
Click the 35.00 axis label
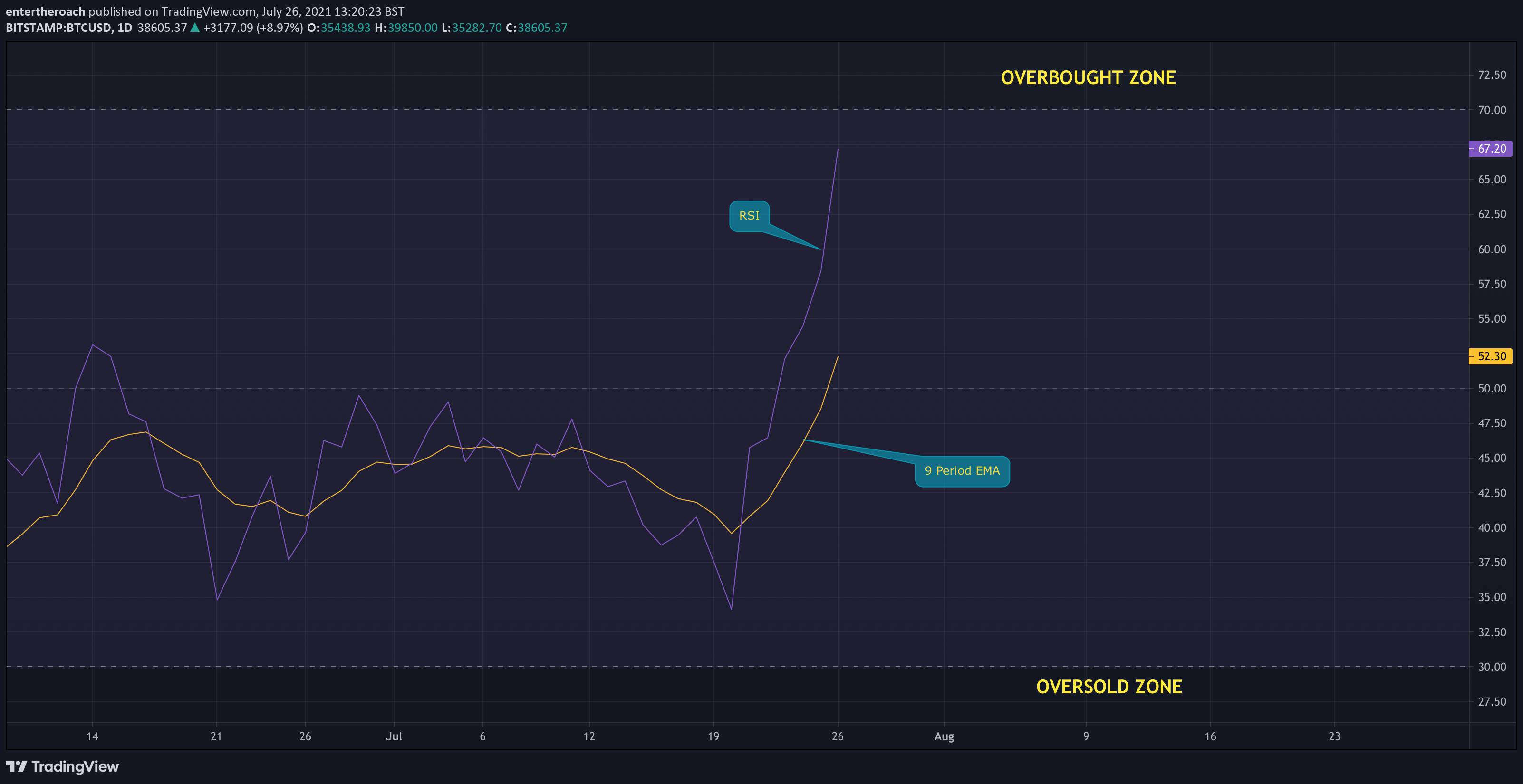(x=1492, y=597)
